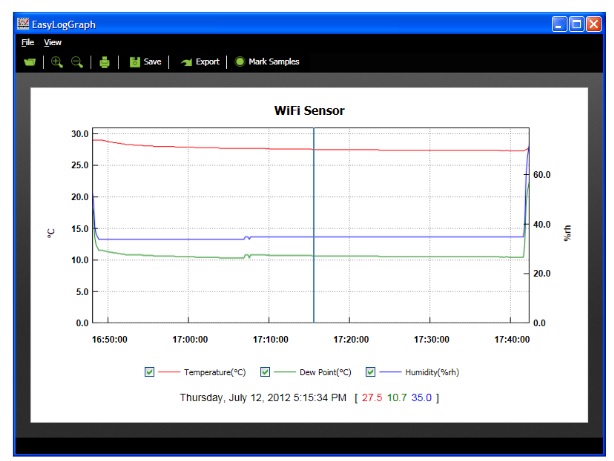
Task: Click the Thursday, July 12, 2012 timestamp
Action: tap(263, 398)
